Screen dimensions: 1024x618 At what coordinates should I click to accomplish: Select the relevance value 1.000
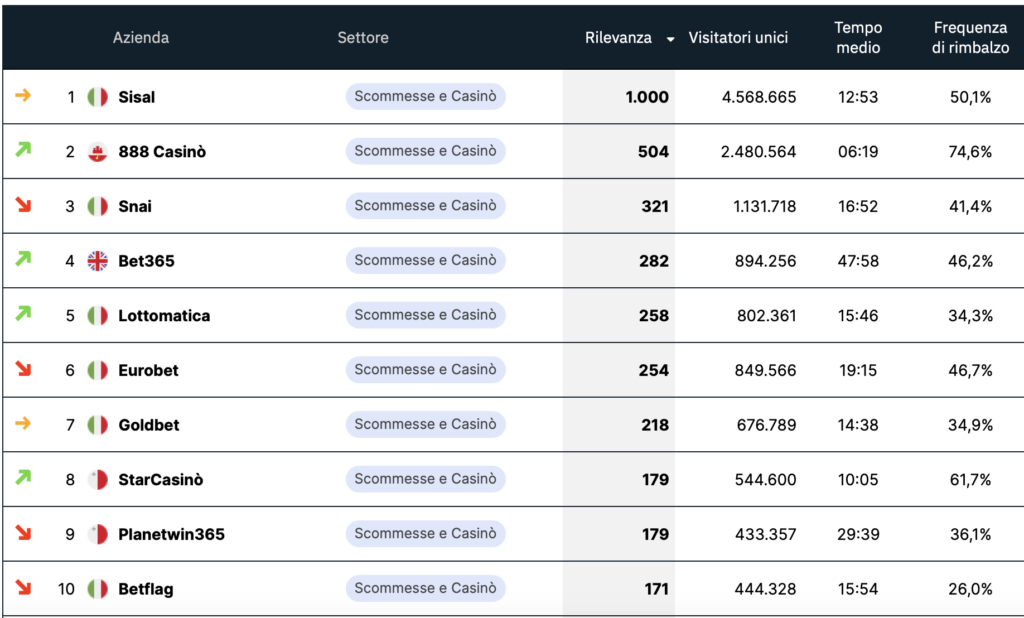point(647,97)
